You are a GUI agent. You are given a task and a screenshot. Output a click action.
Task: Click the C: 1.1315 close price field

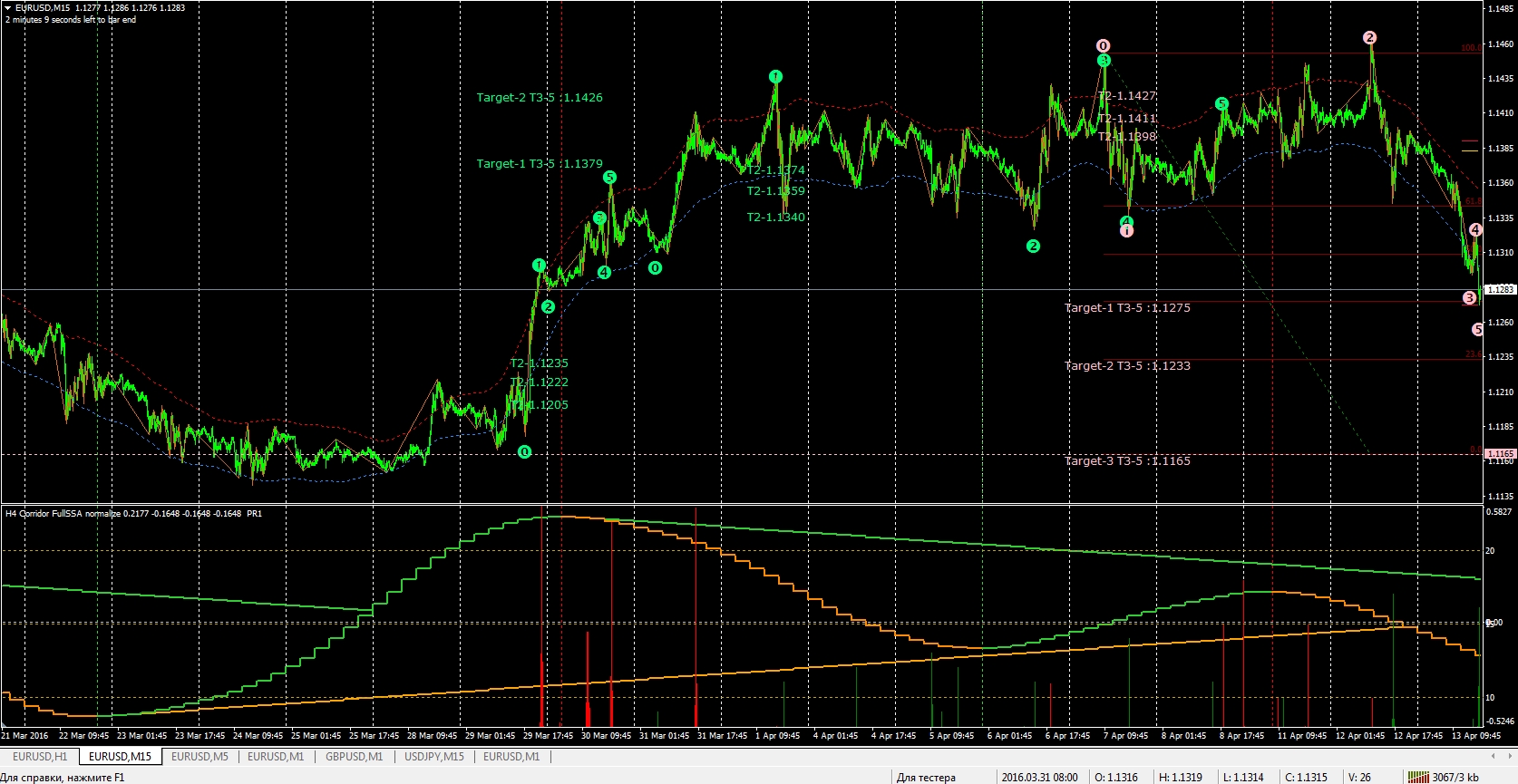[1306, 778]
